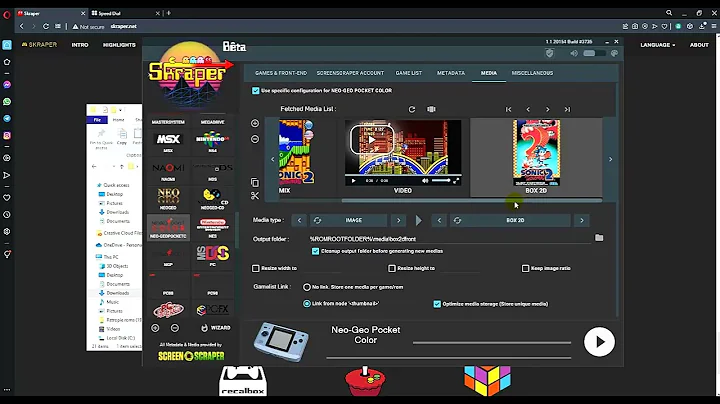Toggle the switch in the Skraper header
The image size is (720, 404).
[594, 53]
